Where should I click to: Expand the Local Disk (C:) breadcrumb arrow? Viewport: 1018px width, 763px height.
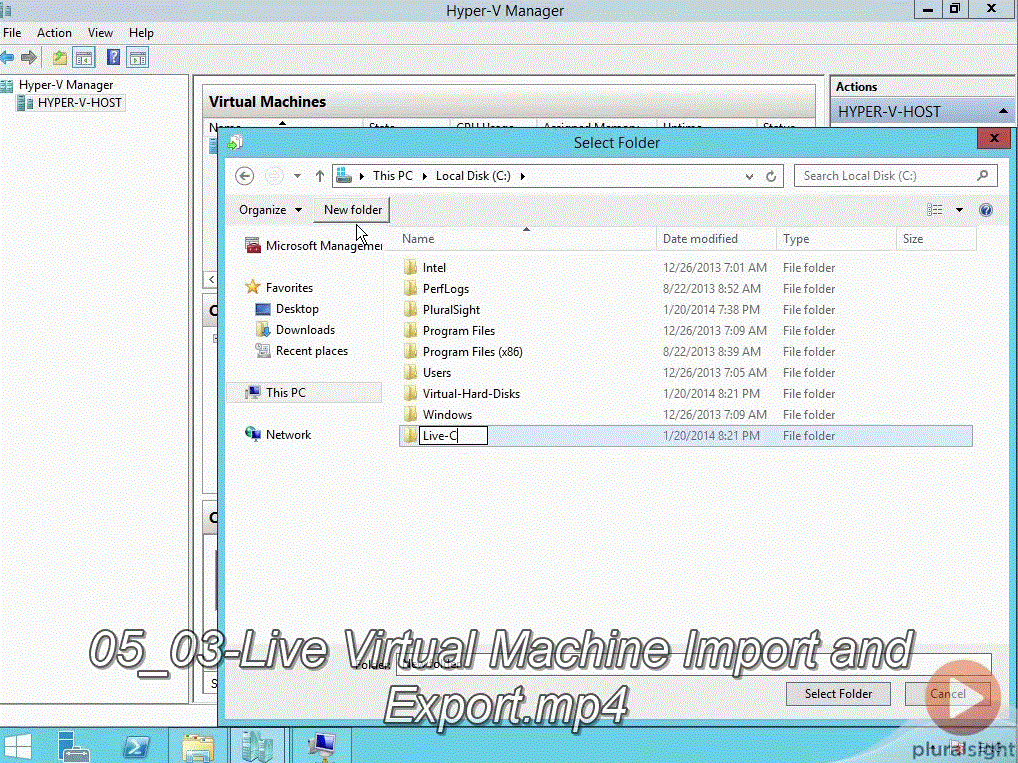(x=523, y=176)
